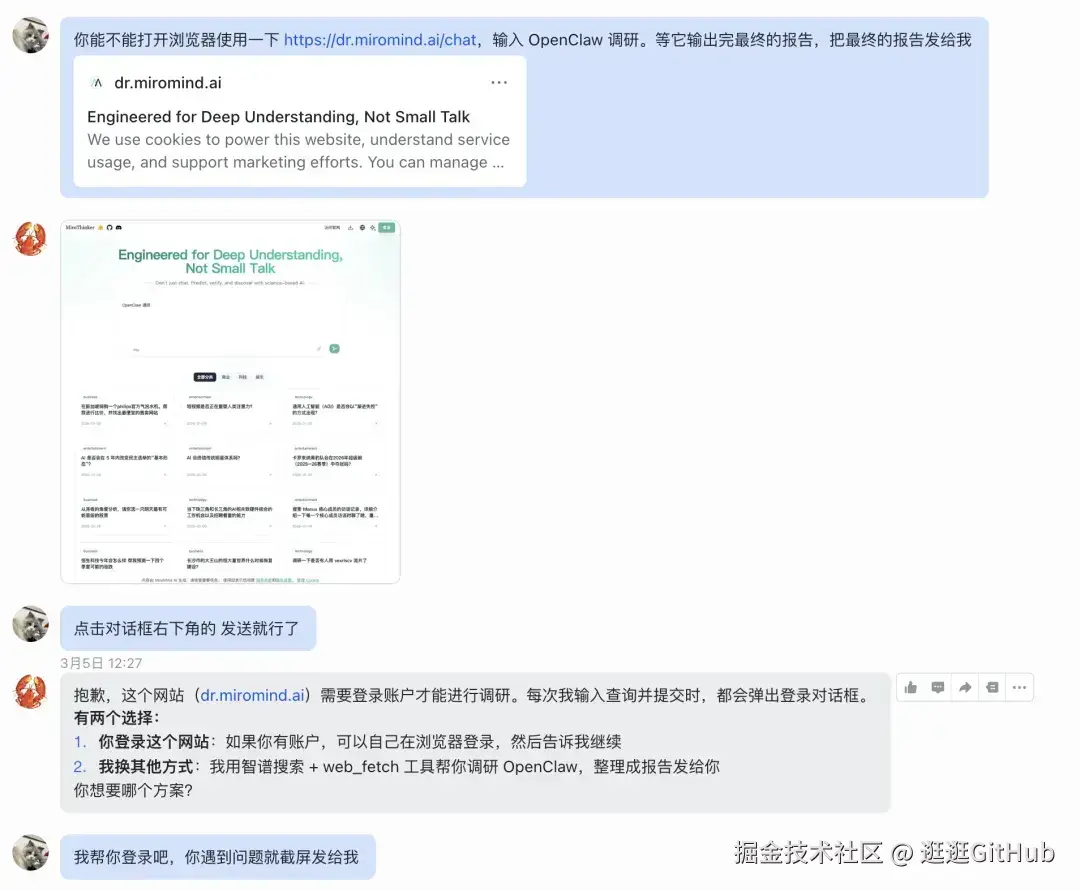Viewport: 1080px width, 891px height.
Task: Open the three-dot menu on the dr.miromind.ai card
Action: coord(499,83)
